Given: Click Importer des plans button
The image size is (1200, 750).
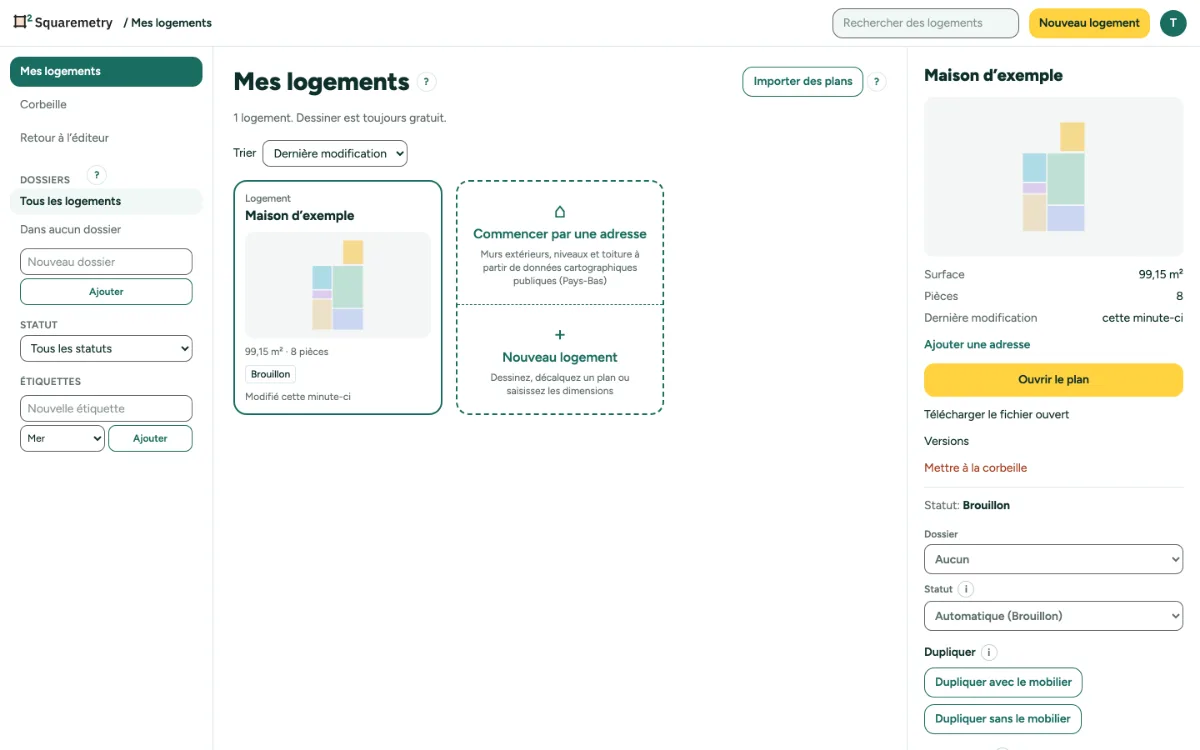Looking at the screenshot, I should point(803,82).
